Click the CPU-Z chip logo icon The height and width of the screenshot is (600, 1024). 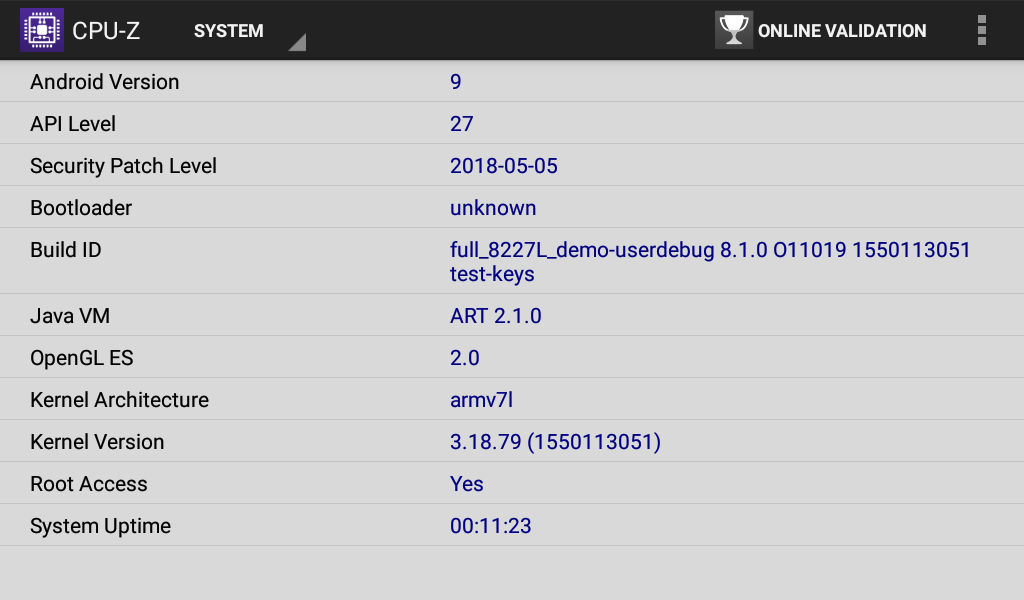(x=42, y=30)
